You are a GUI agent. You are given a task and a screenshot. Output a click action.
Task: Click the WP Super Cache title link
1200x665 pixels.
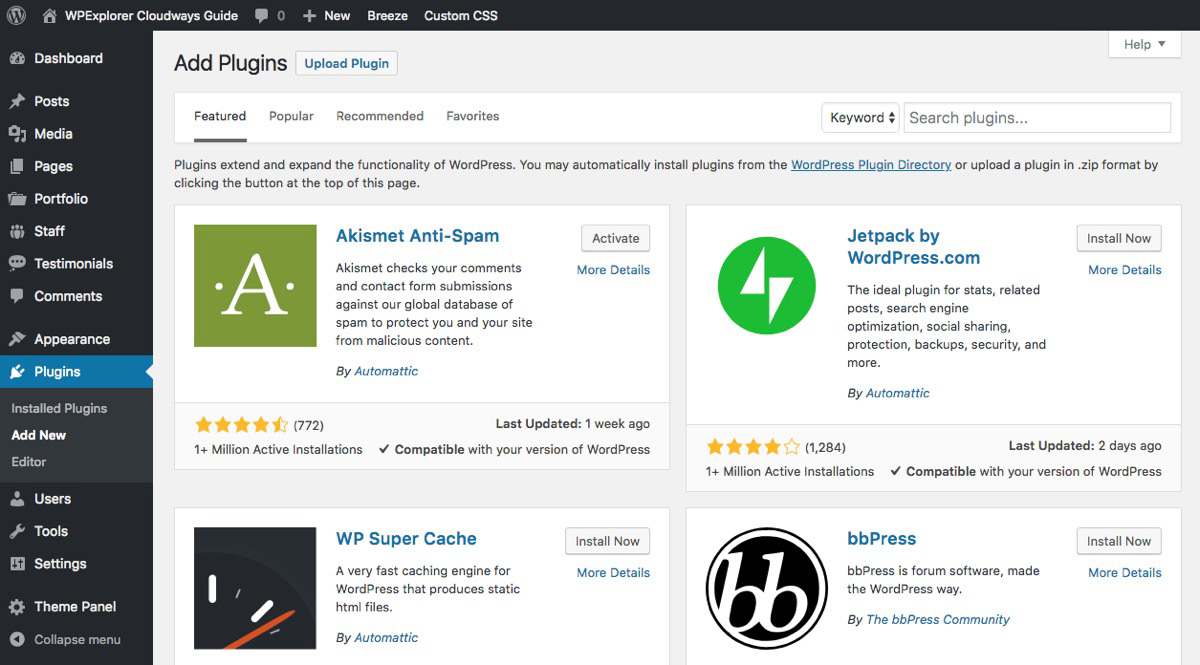406,539
